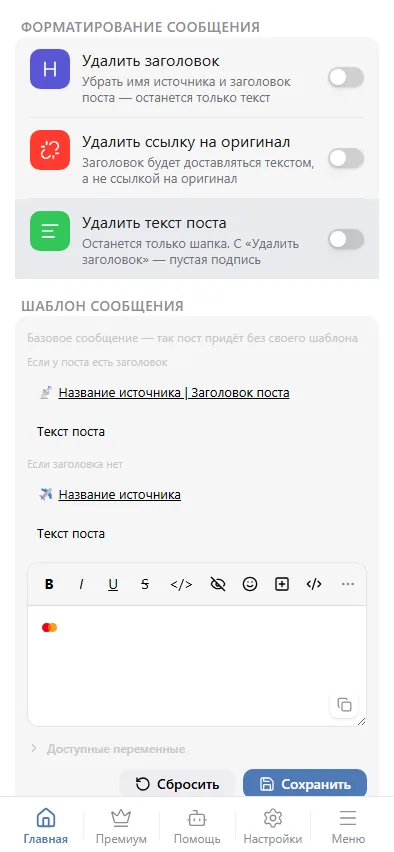Click the Если заголовка нет label
This screenshot has width=394, height=852.
75,465
